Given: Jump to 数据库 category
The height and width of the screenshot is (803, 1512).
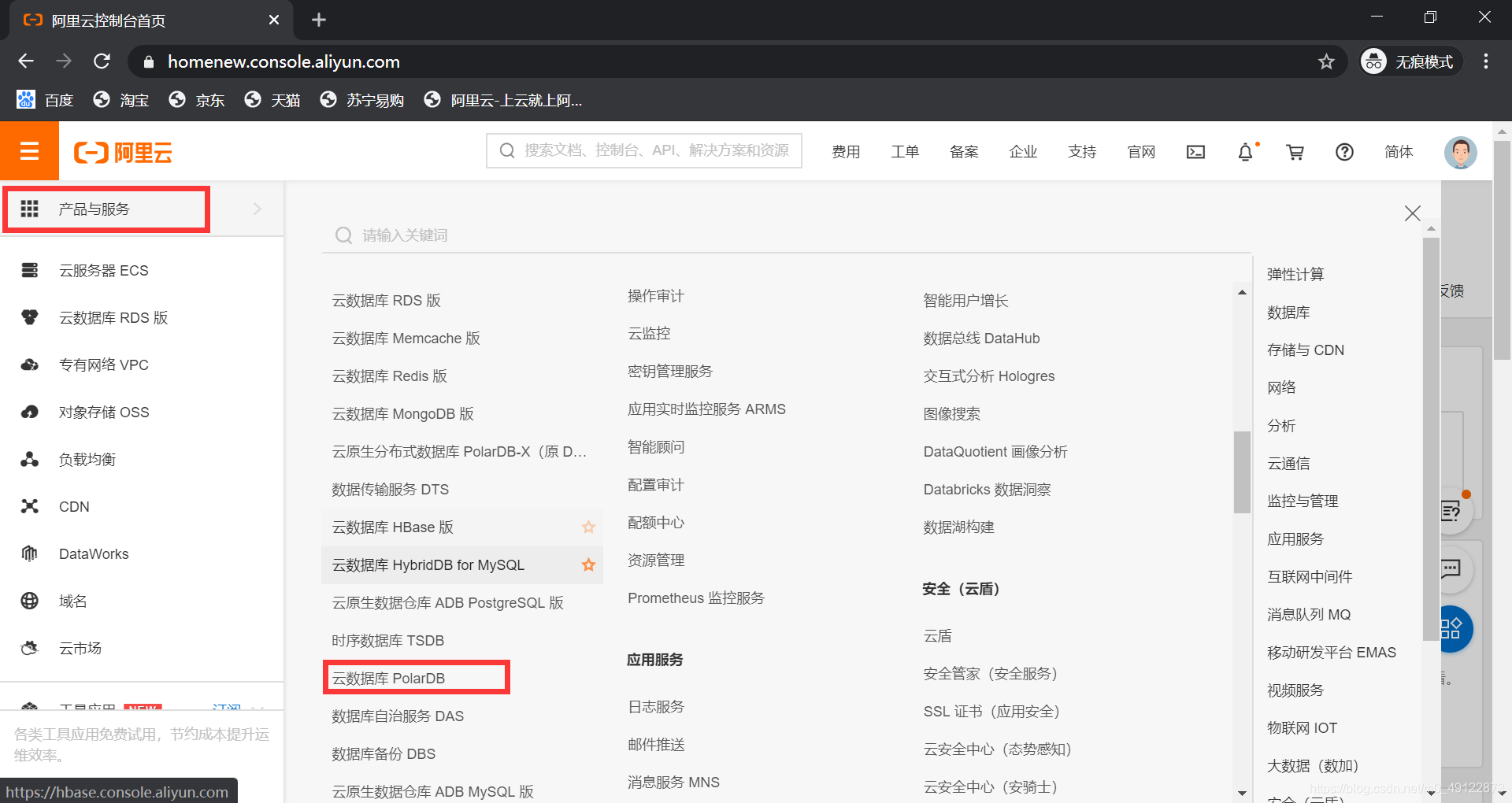Looking at the screenshot, I should click(1288, 312).
